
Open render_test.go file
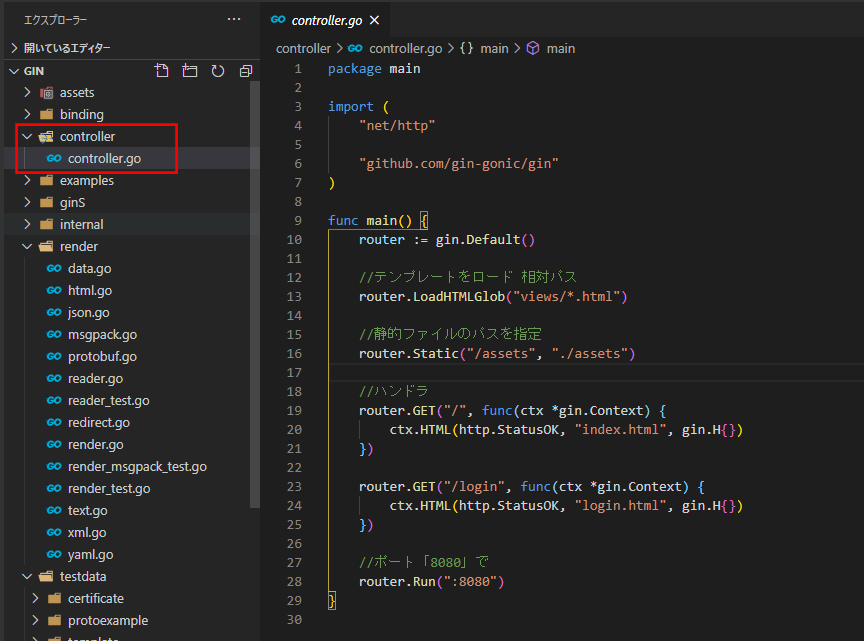tap(109, 489)
